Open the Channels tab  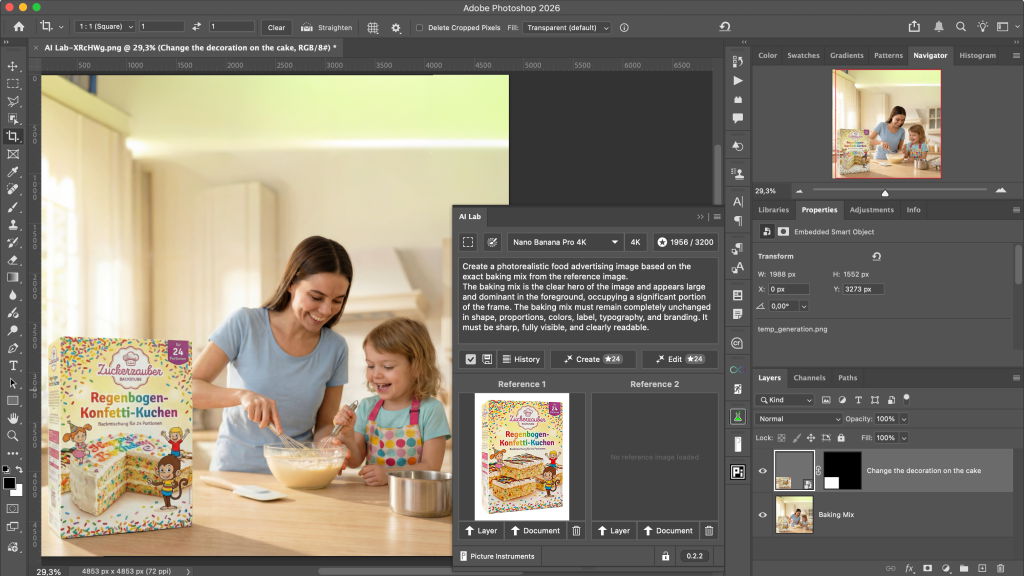pyautogui.click(x=809, y=378)
